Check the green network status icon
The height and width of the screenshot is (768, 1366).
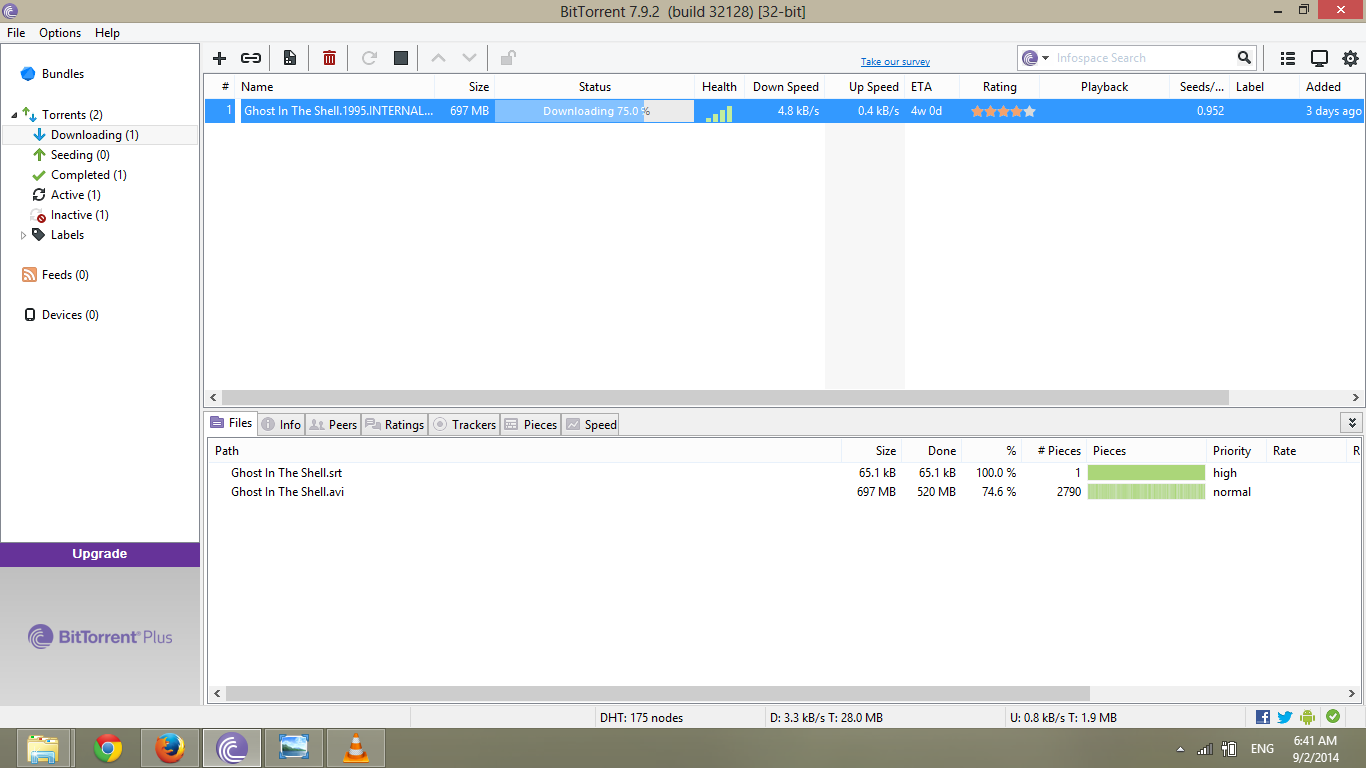[x=1333, y=717]
